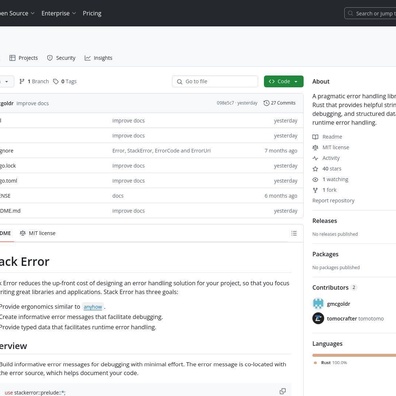Click the search magnifier icon in header
The image size is (396, 396).
click(350, 13)
